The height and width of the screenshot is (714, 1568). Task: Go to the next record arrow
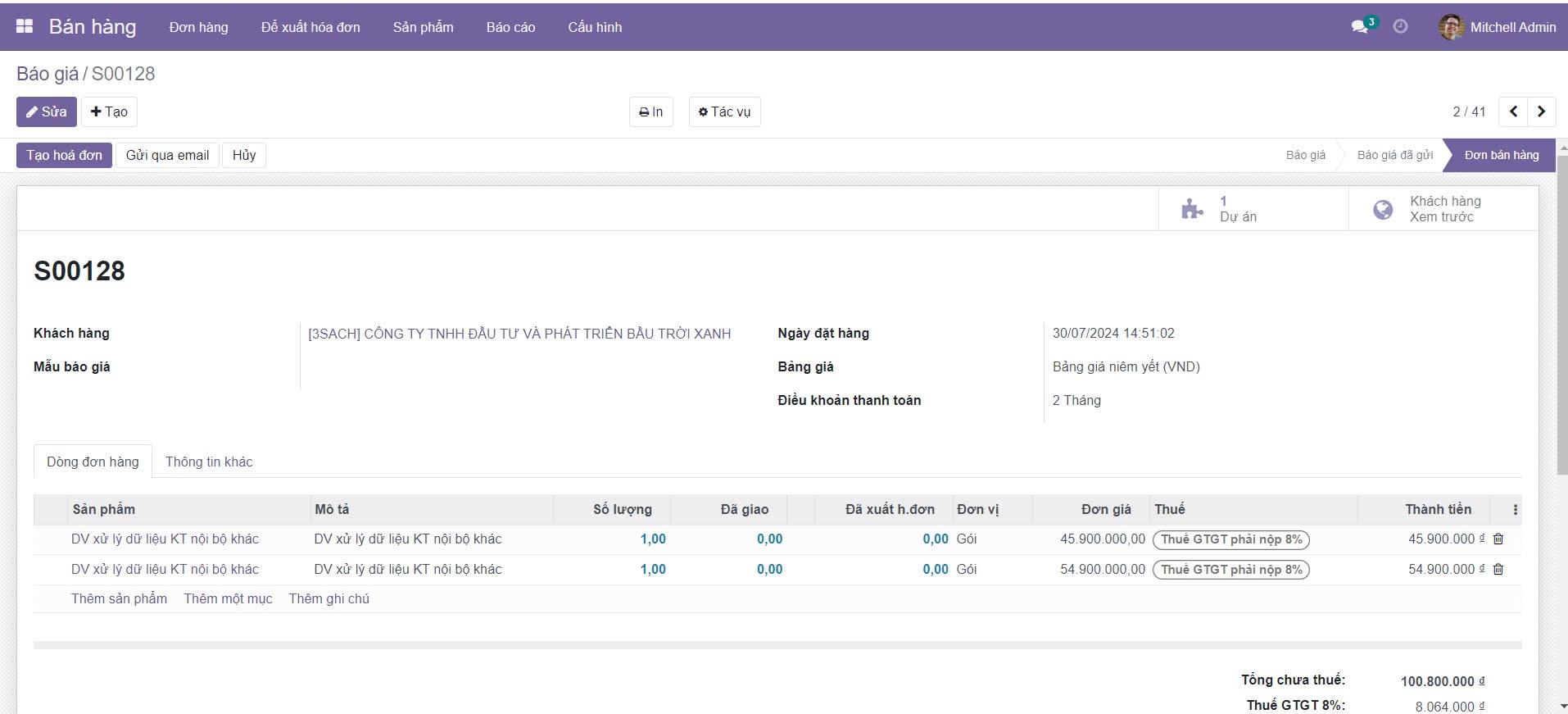pos(1541,111)
